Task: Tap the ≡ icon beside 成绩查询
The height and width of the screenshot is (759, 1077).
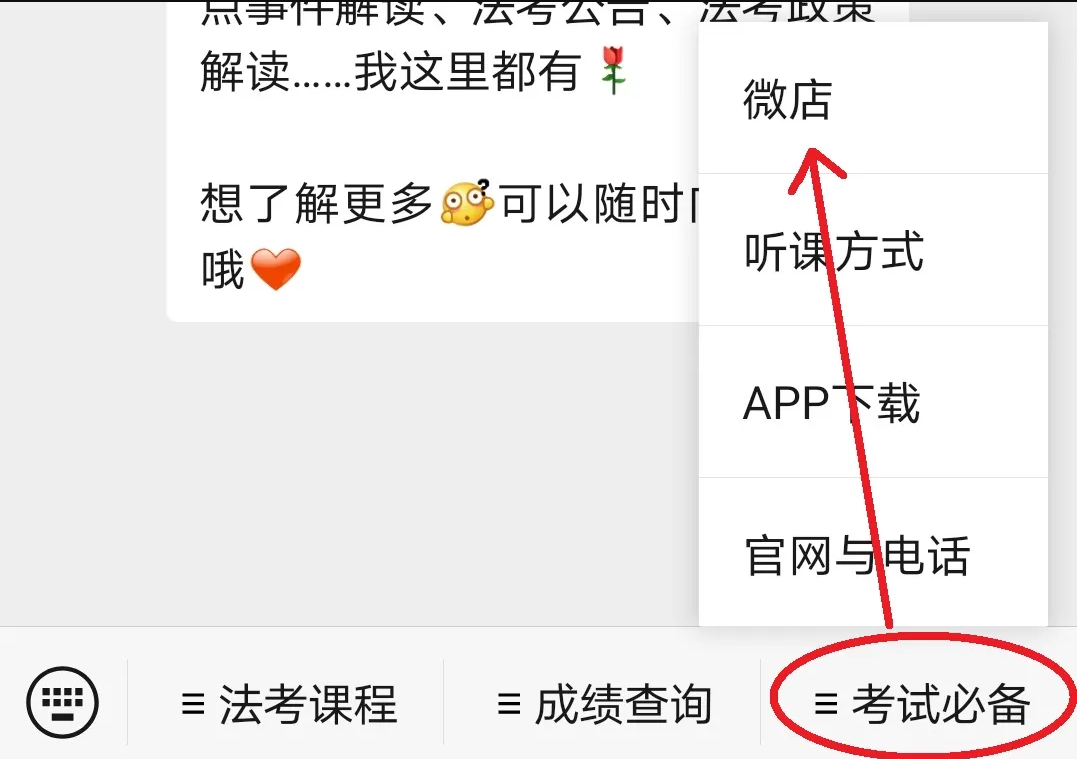Action: pos(509,704)
